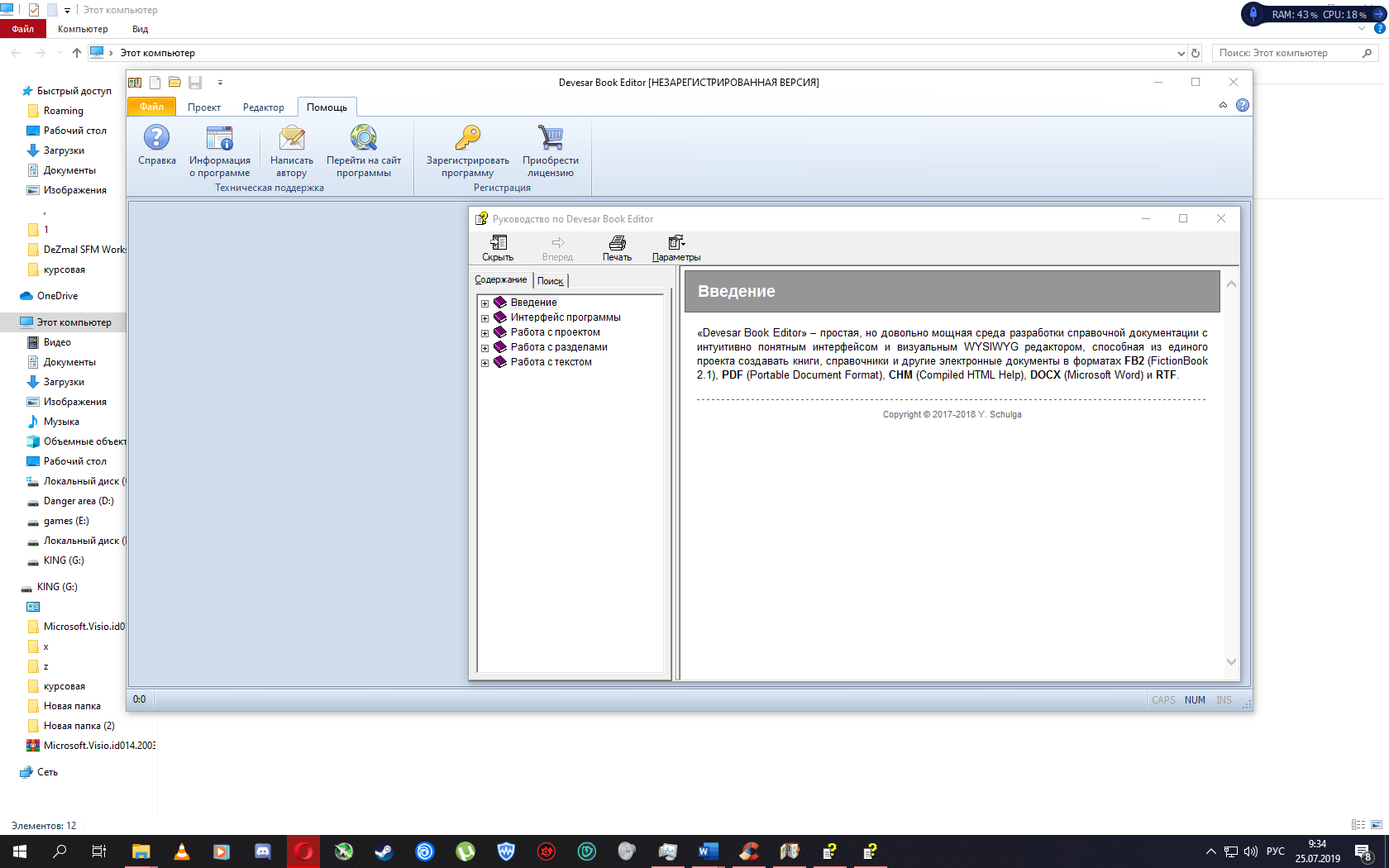Open quick access toolbar dropdown arrow

point(220,83)
